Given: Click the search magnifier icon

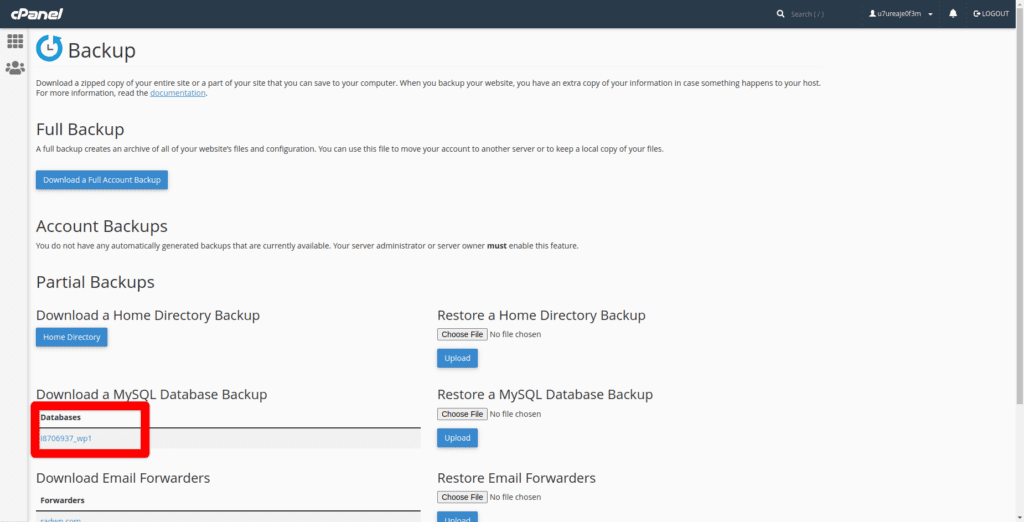Looking at the screenshot, I should [x=781, y=14].
